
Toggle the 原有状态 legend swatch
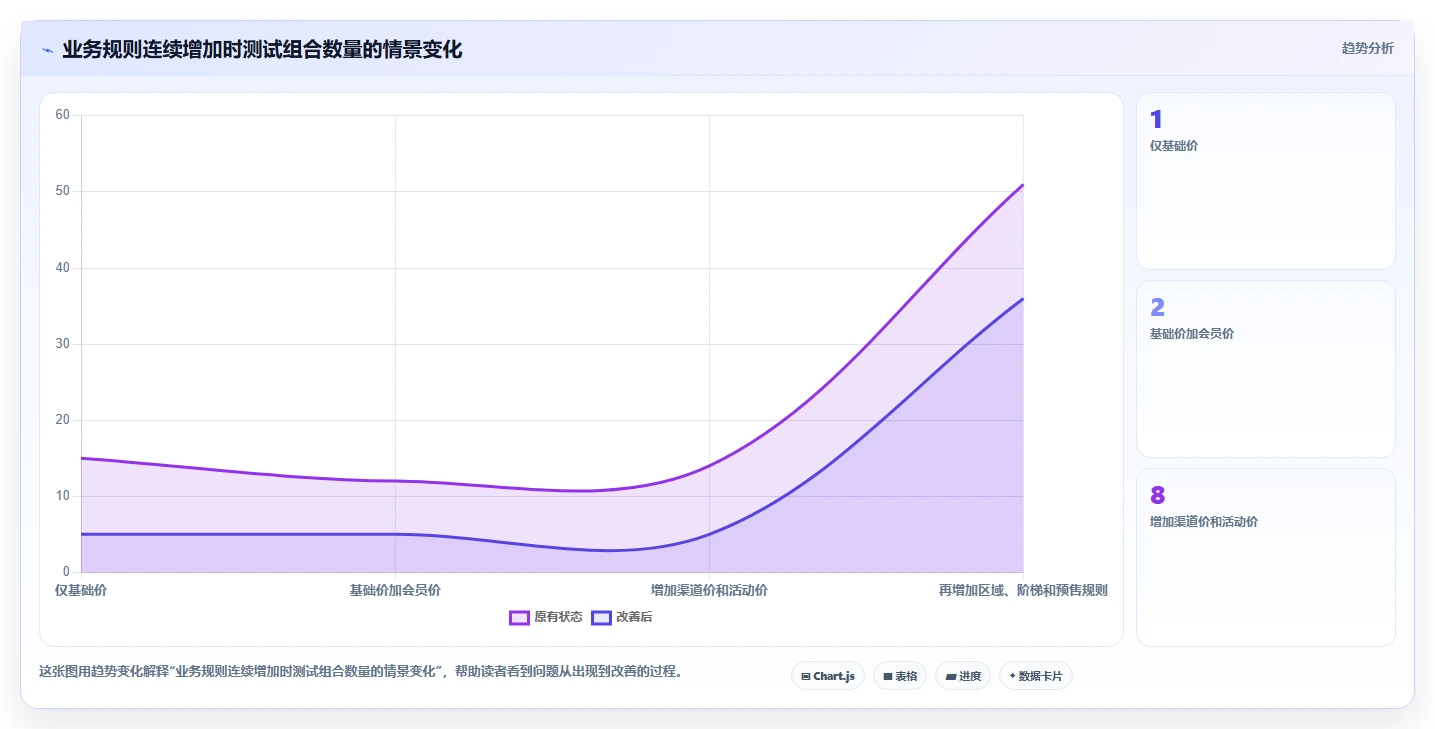point(519,618)
